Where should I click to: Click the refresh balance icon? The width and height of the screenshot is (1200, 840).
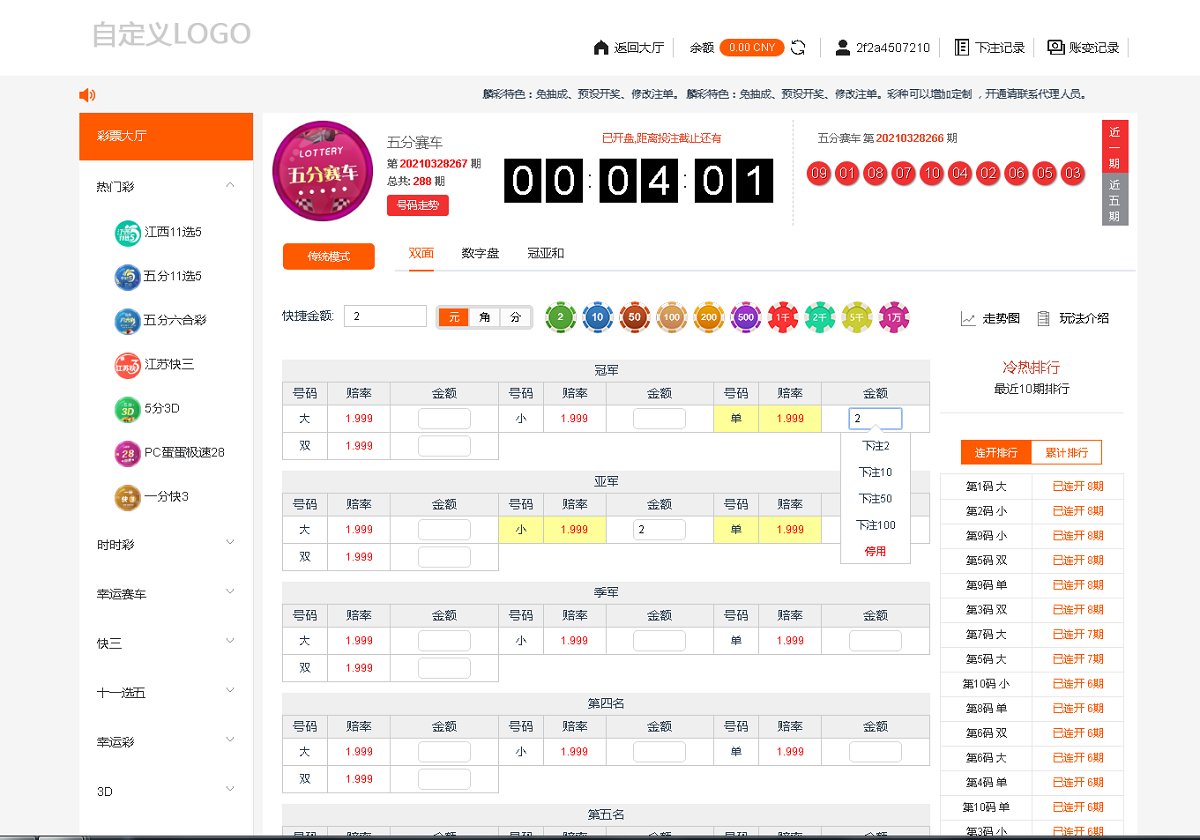click(796, 46)
